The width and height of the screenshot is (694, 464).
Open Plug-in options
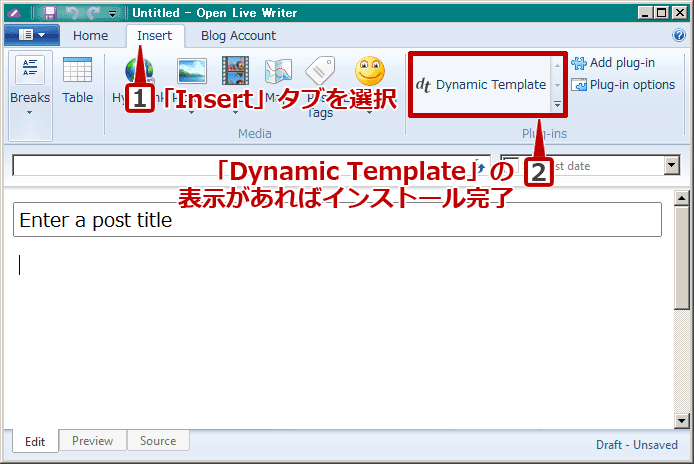623,85
